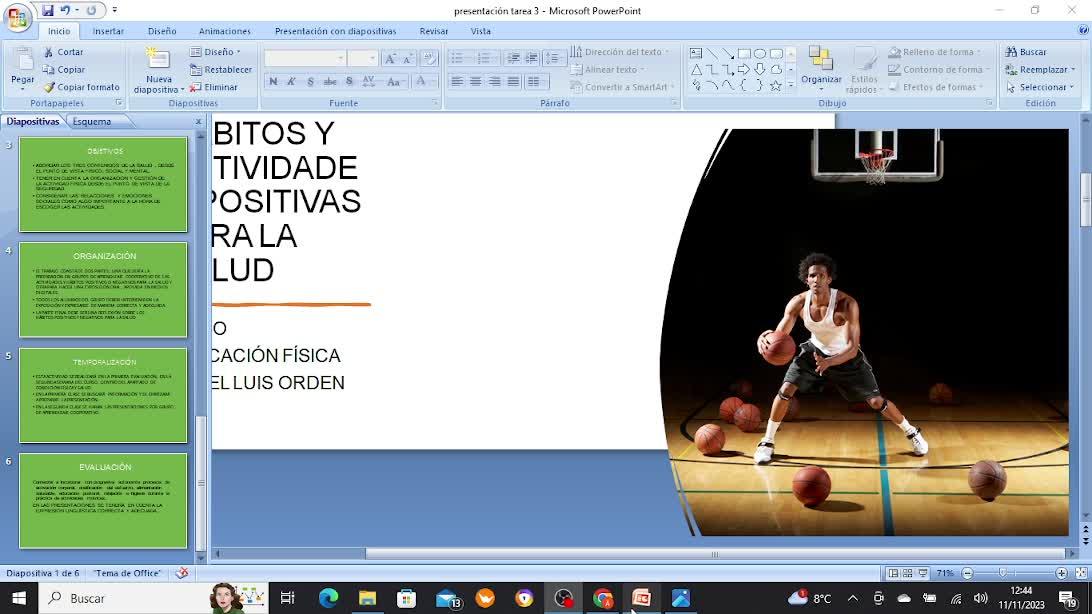Image resolution: width=1092 pixels, height=614 pixels.
Task: Fit slide to window icon
Action: coord(1081,573)
